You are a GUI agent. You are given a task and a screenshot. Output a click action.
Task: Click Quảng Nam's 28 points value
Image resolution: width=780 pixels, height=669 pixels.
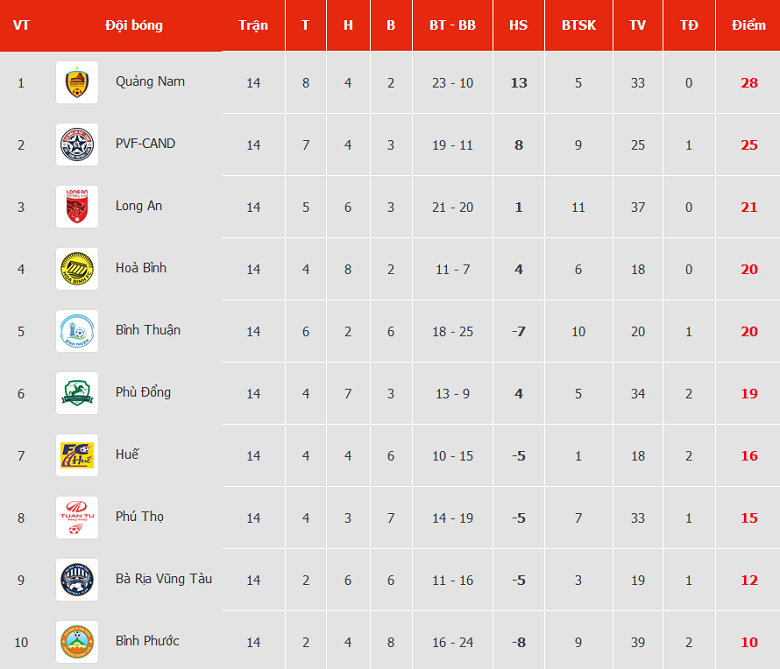tap(749, 83)
